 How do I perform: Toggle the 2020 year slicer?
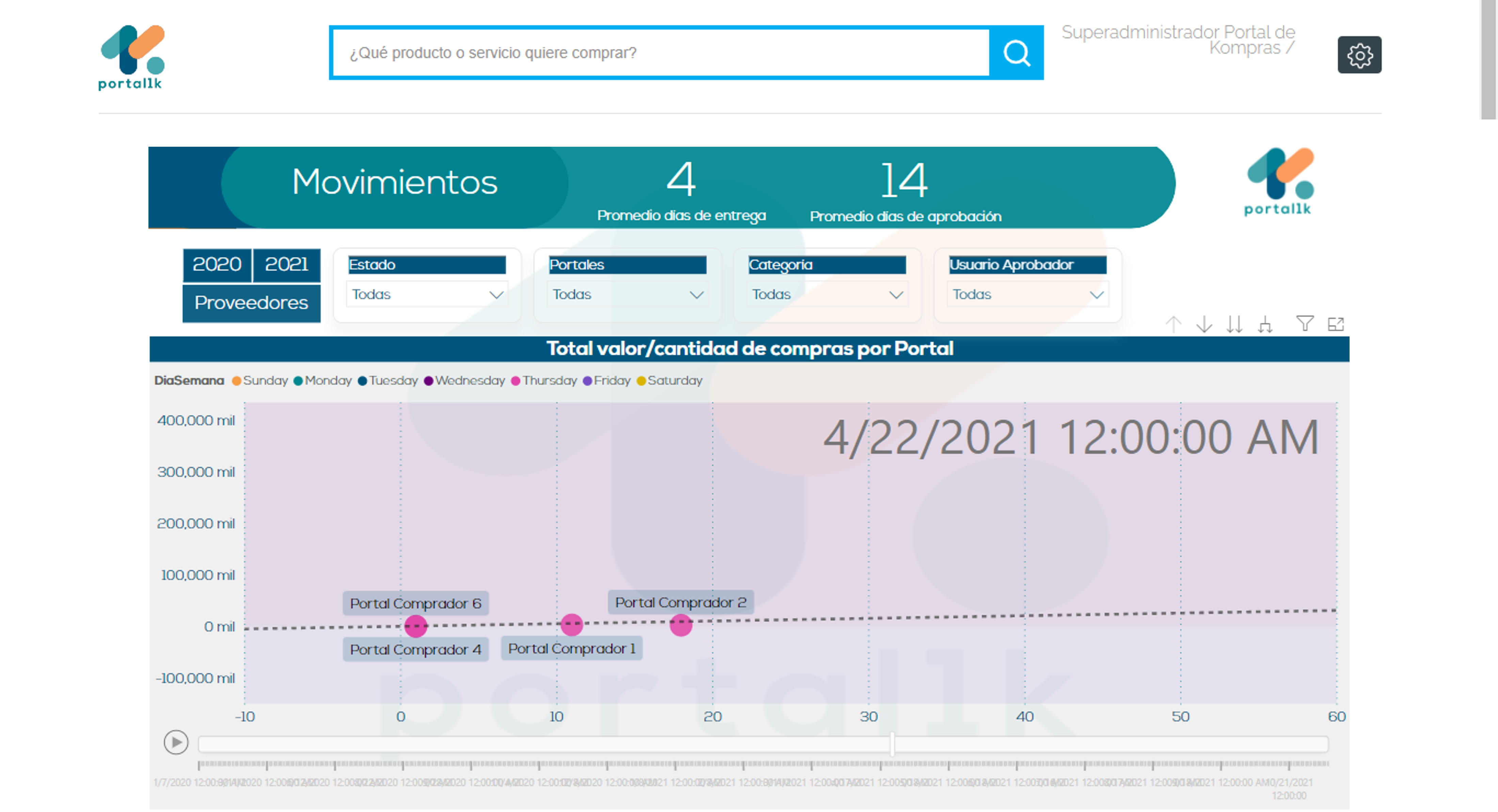click(217, 265)
